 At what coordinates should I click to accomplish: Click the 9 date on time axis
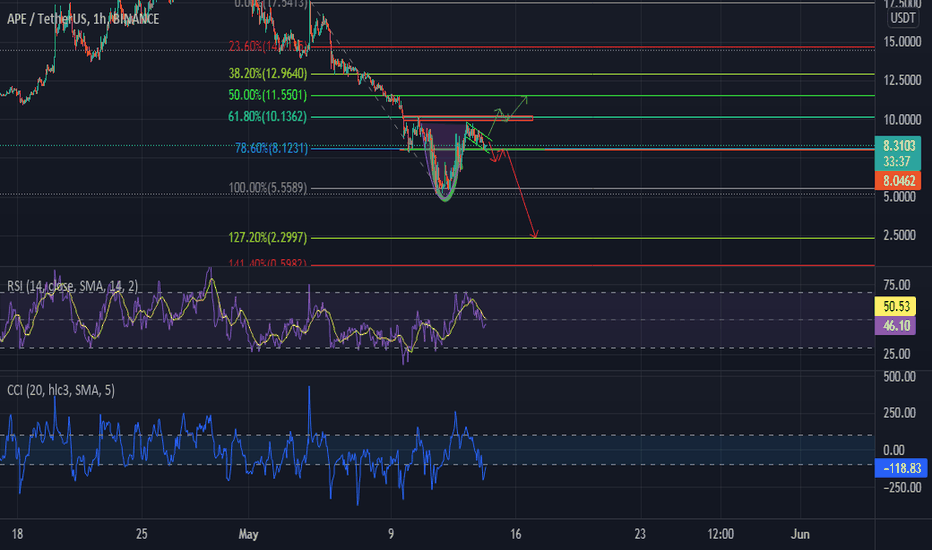tap(391, 534)
